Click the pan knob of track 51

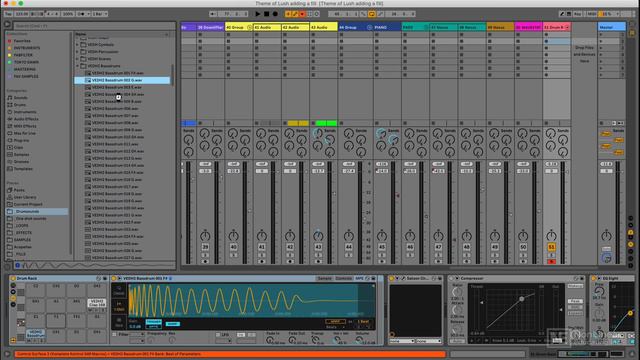551,236
